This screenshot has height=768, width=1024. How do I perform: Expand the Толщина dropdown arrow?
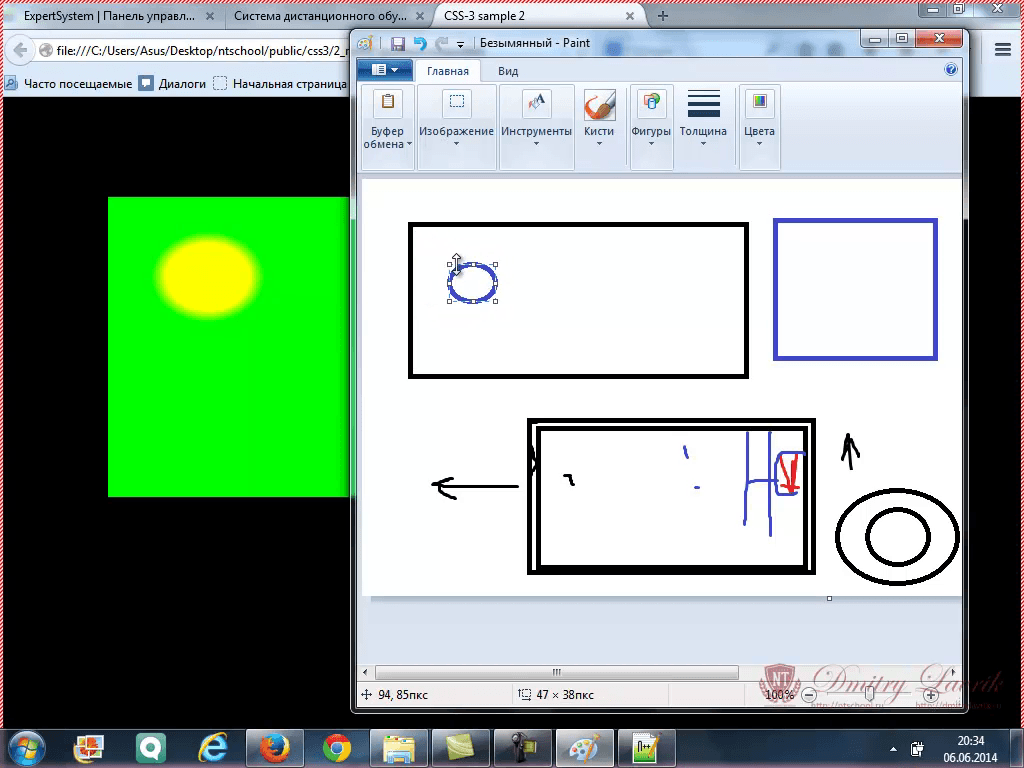click(703, 144)
